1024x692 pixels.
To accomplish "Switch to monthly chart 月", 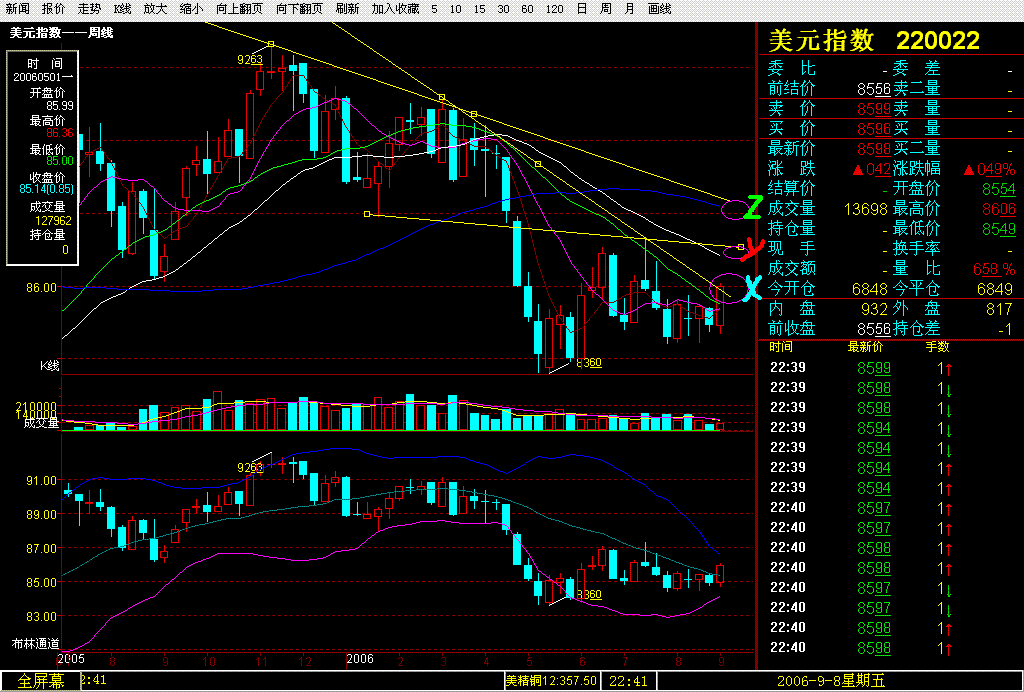I will pos(630,9).
